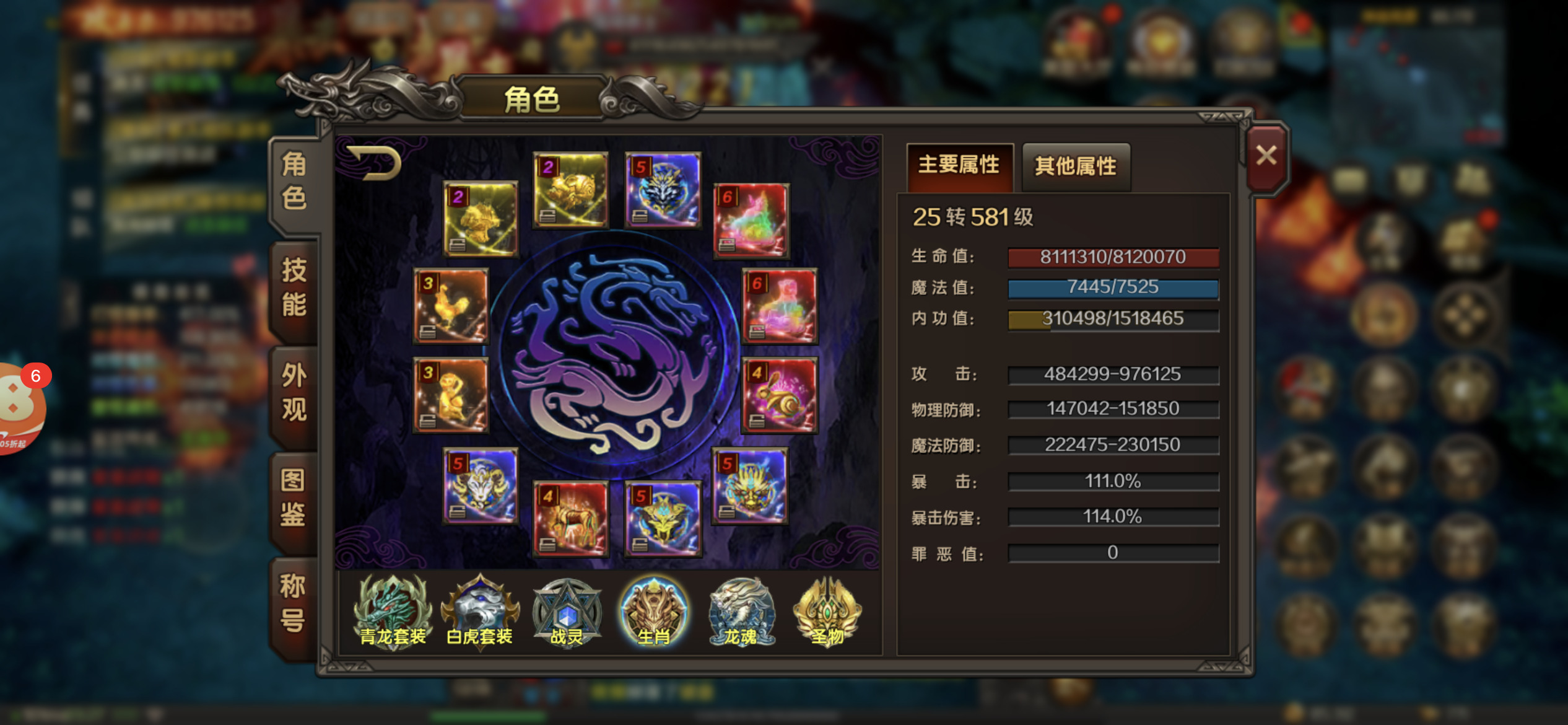Open the 图鉴 side tab

[x=294, y=498]
